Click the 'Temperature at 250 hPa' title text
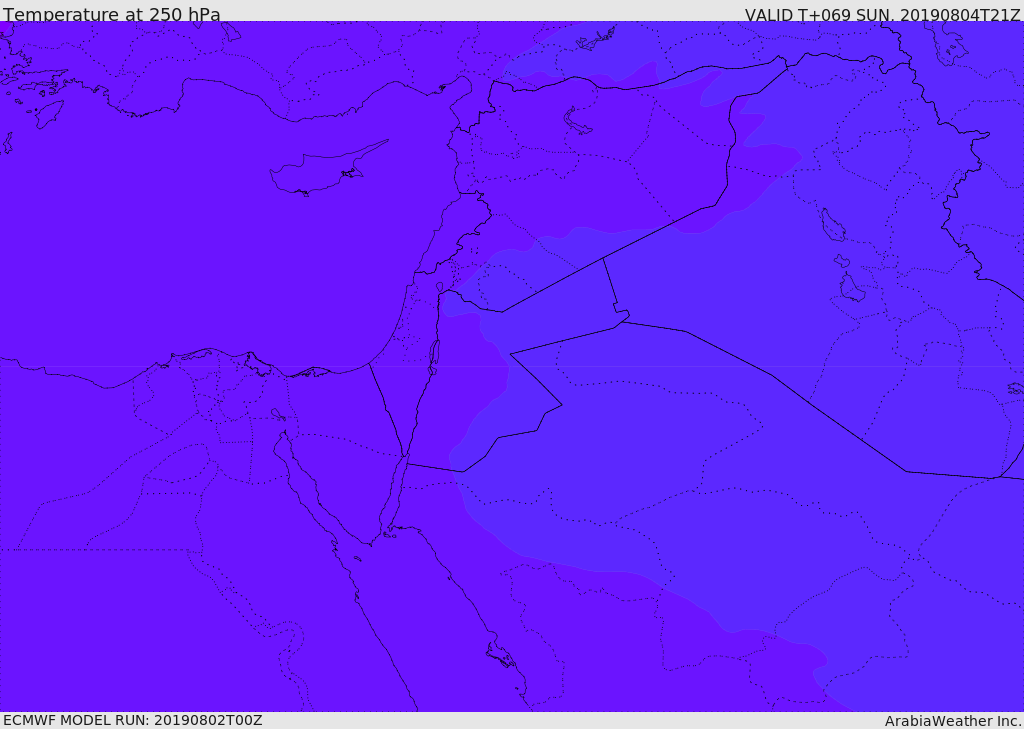1024x729 pixels. [112, 14]
